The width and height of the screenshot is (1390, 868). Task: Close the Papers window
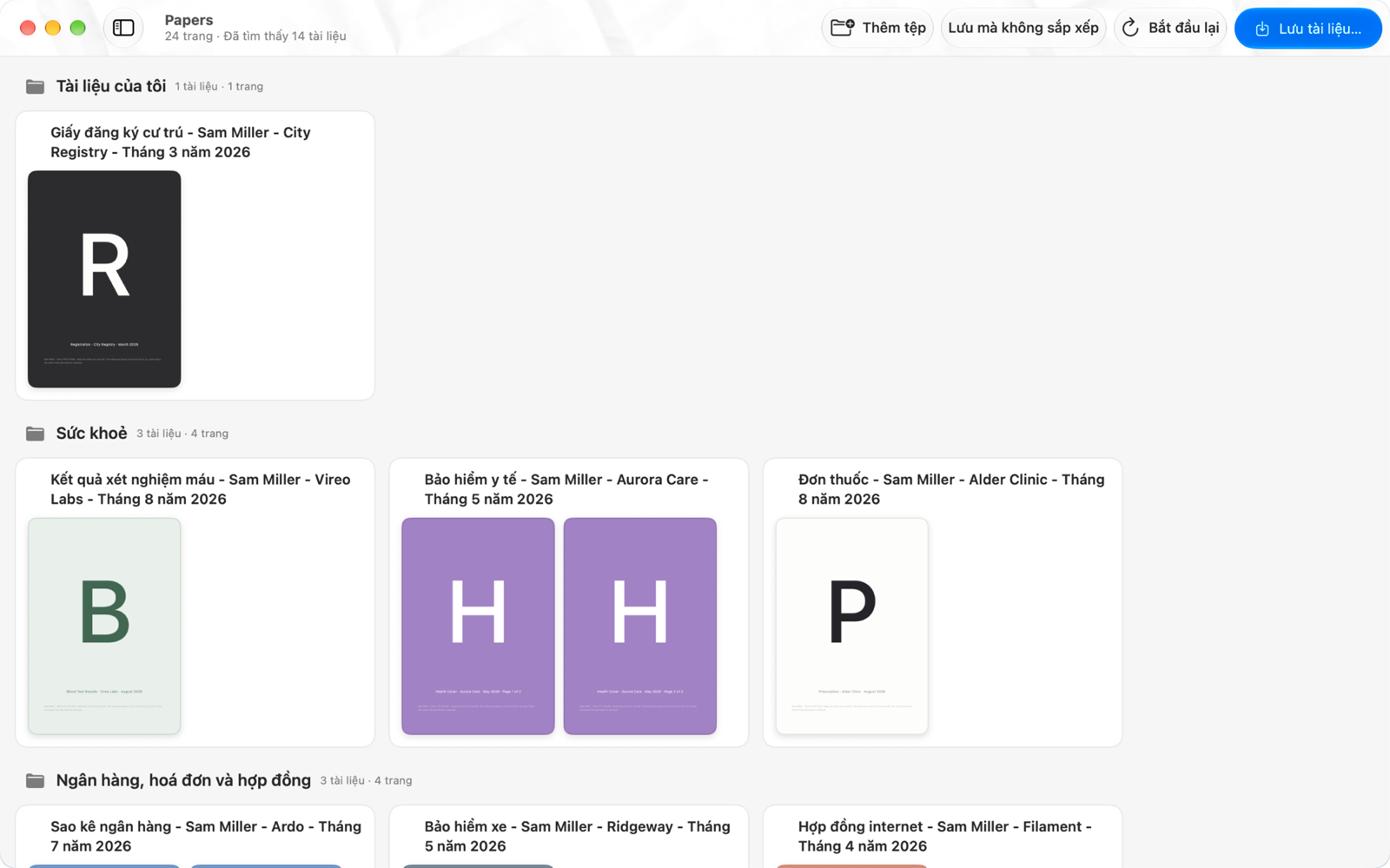click(x=28, y=28)
